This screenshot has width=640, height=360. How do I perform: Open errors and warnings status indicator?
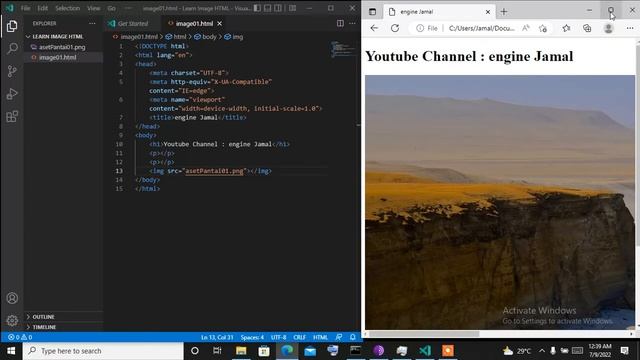20,337
